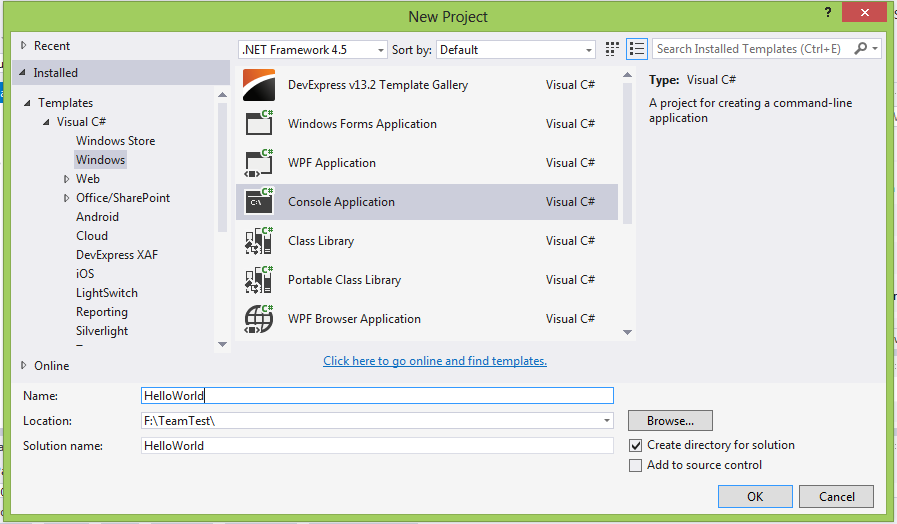The height and width of the screenshot is (524, 897).
Task: Switch to medium icons list view
Action: point(637,49)
